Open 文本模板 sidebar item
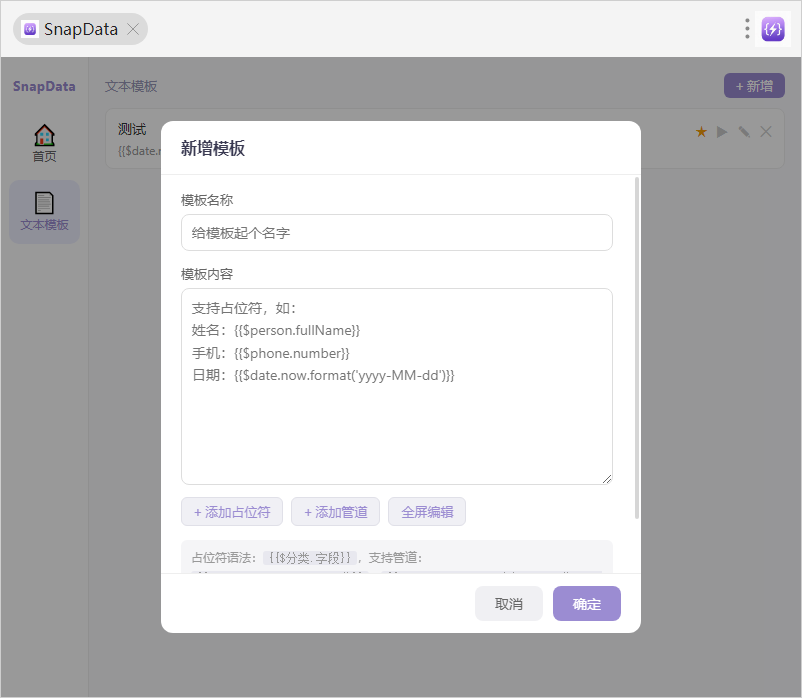 [x=44, y=212]
